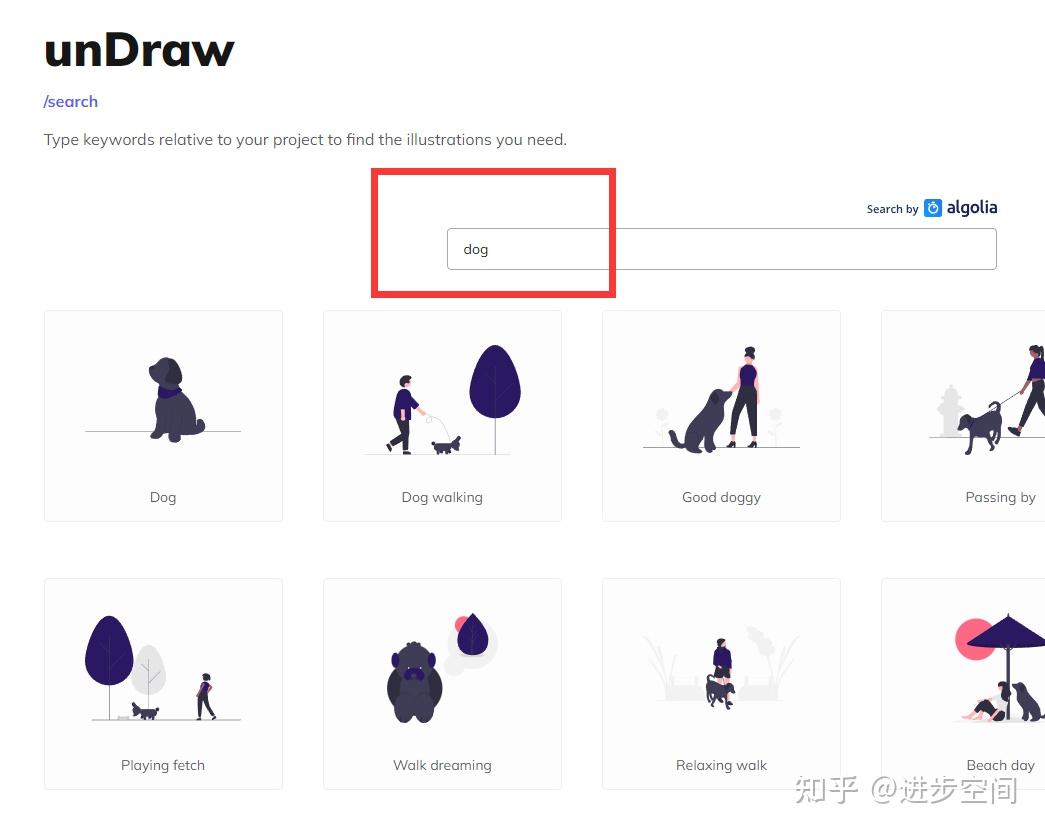The image size is (1045, 833).
Task: Open the Algolia logo link
Action: coord(960,208)
